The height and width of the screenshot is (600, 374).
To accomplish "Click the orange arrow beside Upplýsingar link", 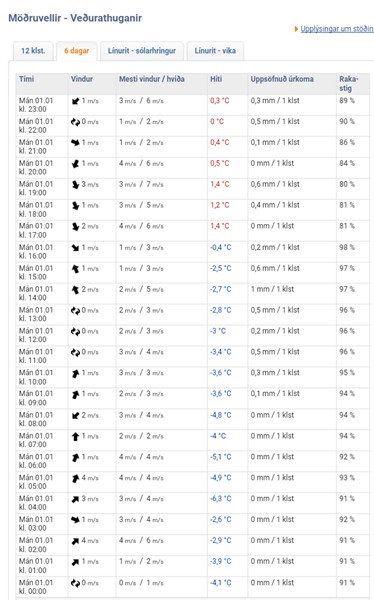I will 296,29.
